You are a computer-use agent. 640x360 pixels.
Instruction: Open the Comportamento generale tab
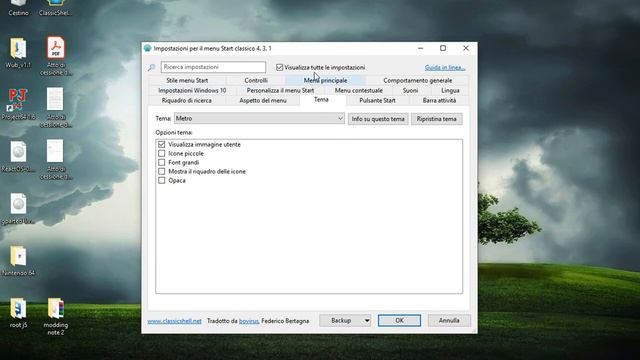tap(418, 80)
